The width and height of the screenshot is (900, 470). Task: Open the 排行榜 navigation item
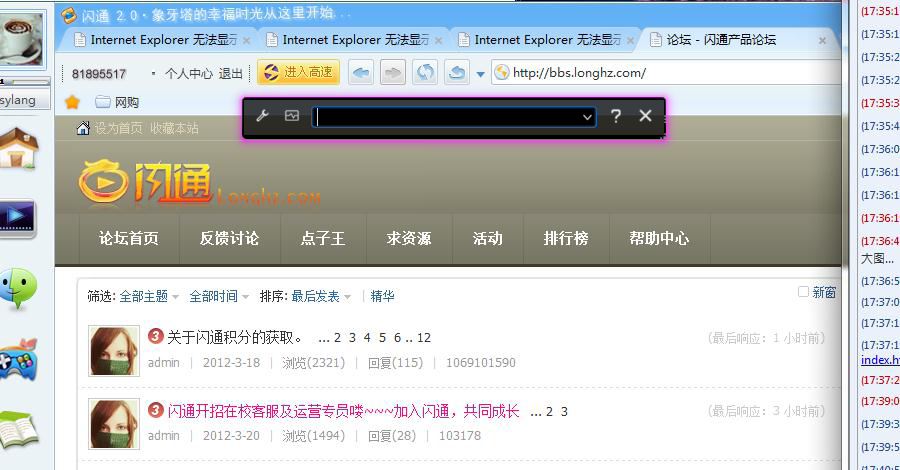point(566,238)
